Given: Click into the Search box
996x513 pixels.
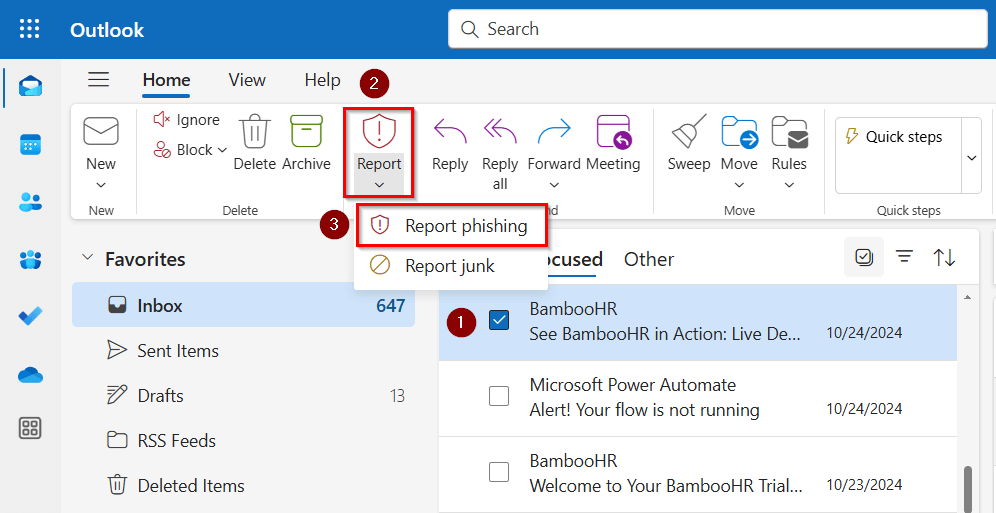Looking at the screenshot, I should pyautogui.click(x=730, y=29).
